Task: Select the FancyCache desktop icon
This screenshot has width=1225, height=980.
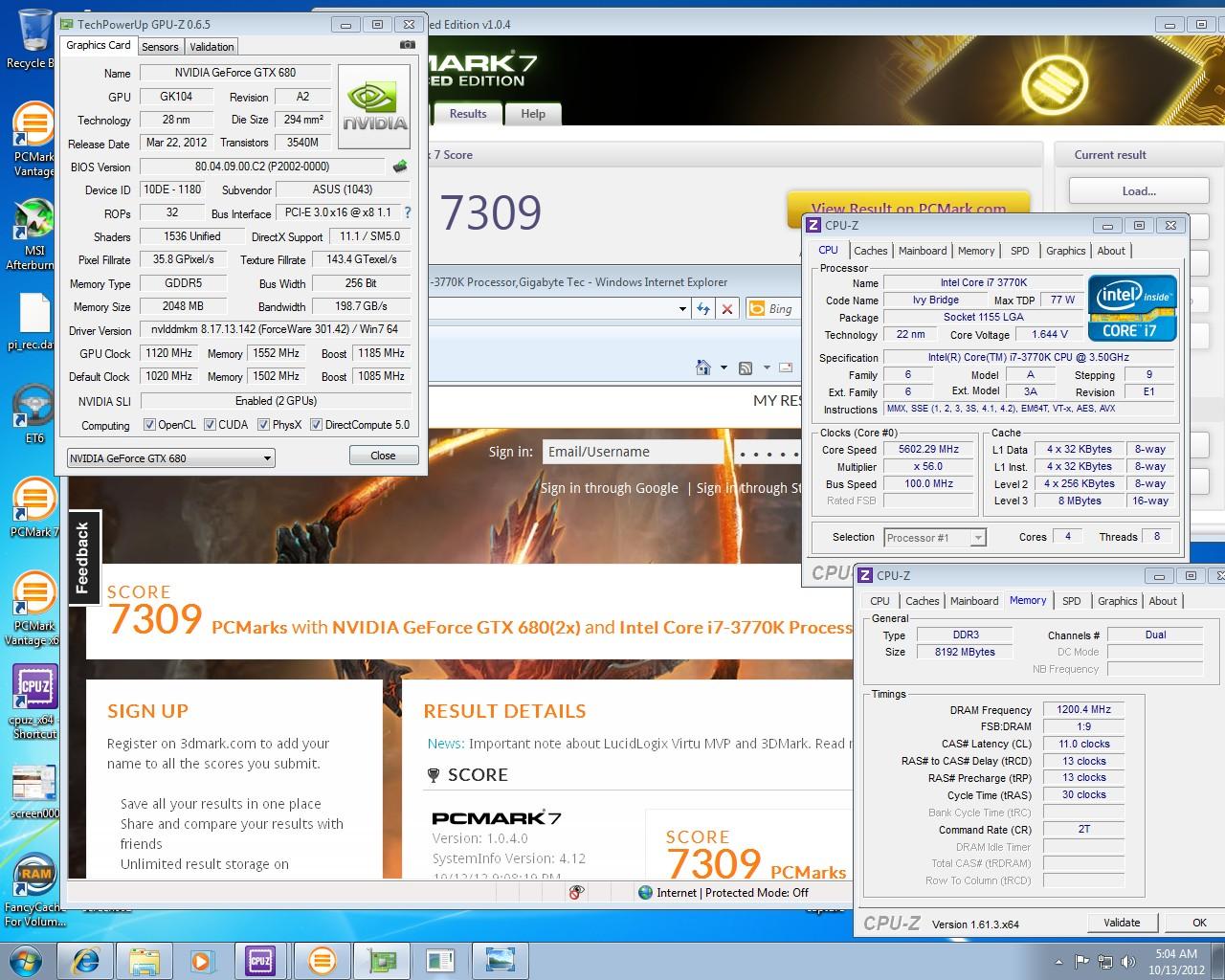Action: coord(34,890)
